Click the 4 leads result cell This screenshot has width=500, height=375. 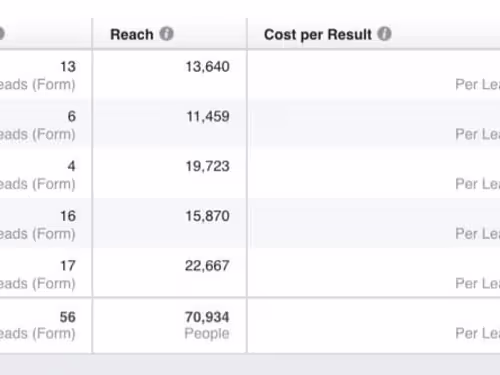[x=46, y=174]
